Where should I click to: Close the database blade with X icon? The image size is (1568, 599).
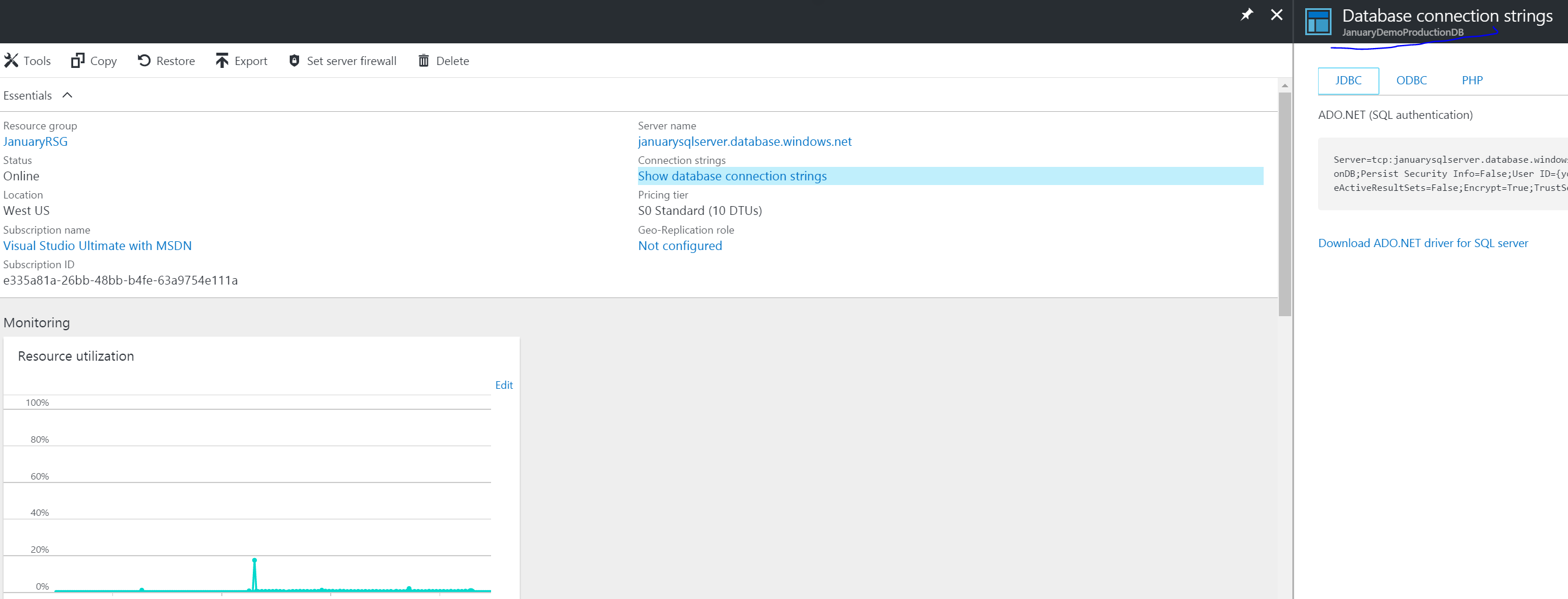1277,15
